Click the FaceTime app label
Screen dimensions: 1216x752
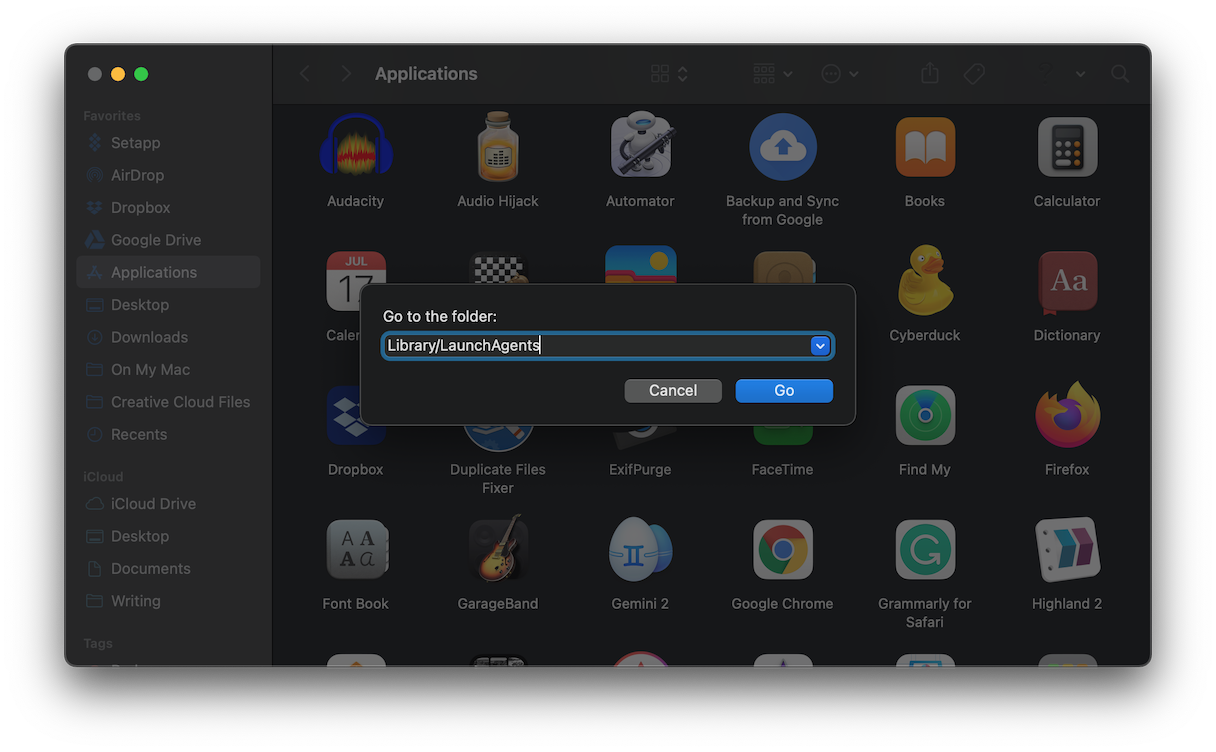pos(783,469)
